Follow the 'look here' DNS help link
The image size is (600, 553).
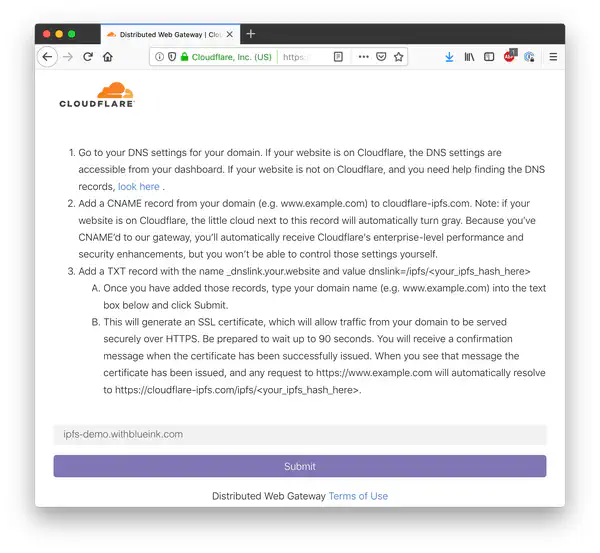(x=139, y=187)
